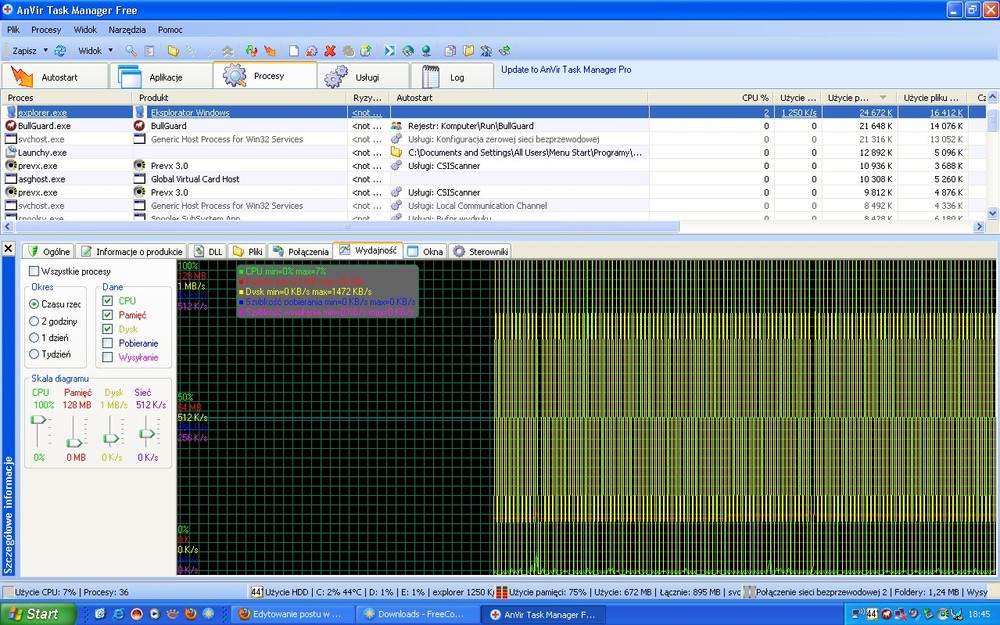Viewport: 1000px width, 625px height.
Task: Click the orange arrow icon in toolbar
Action: (x=270, y=50)
